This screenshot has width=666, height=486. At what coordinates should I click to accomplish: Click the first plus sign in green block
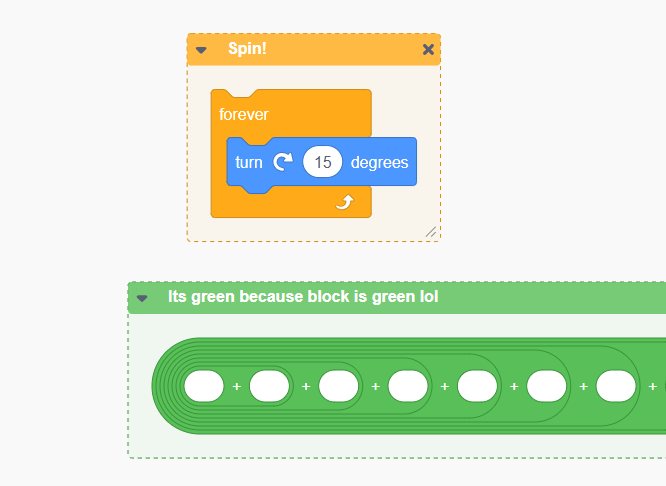(237, 386)
